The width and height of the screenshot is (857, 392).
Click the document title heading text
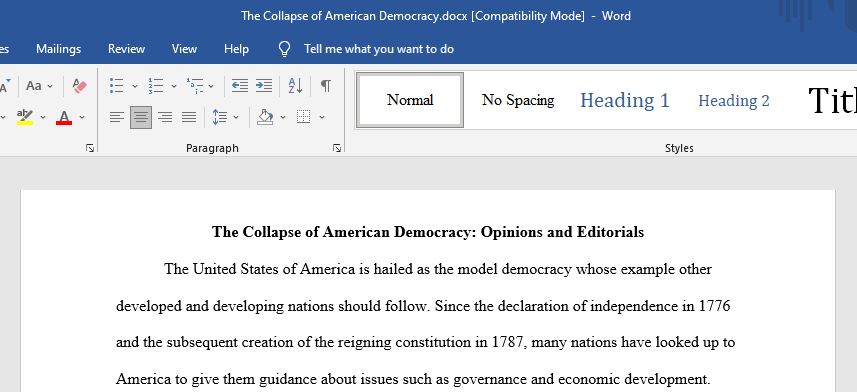point(428,232)
